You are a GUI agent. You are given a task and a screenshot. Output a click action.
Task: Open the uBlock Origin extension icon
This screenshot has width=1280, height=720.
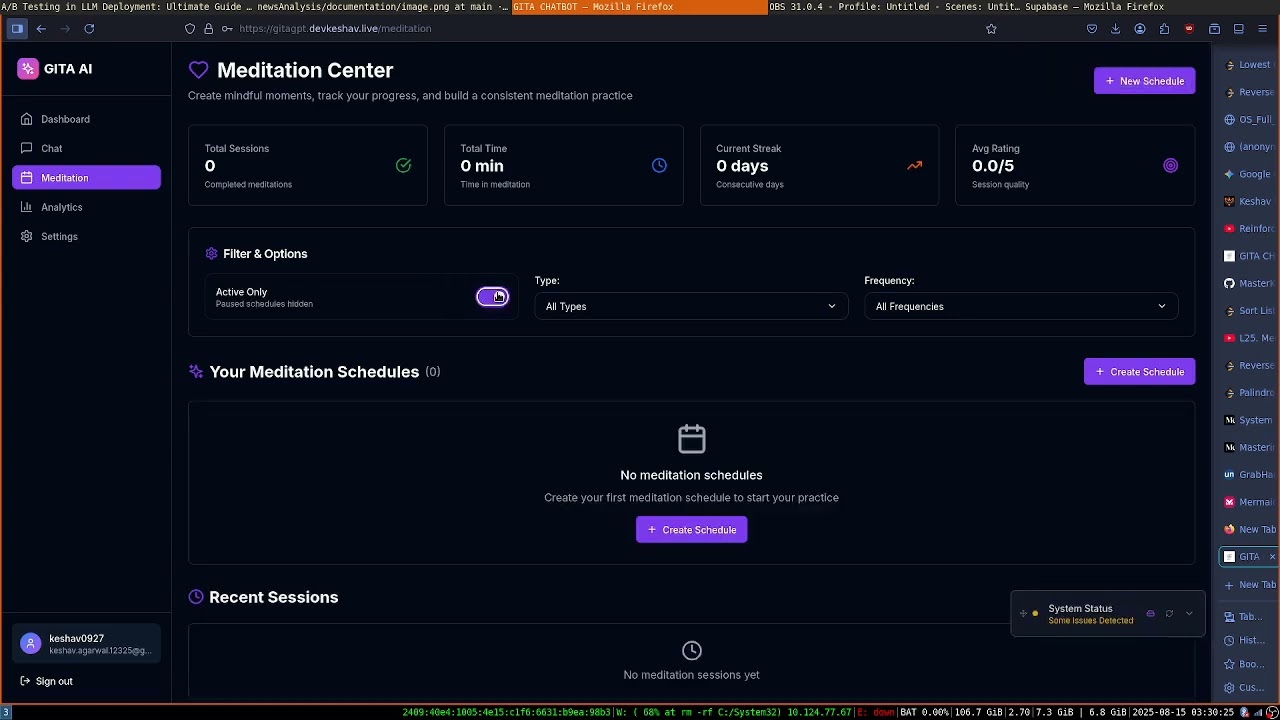(x=1189, y=29)
